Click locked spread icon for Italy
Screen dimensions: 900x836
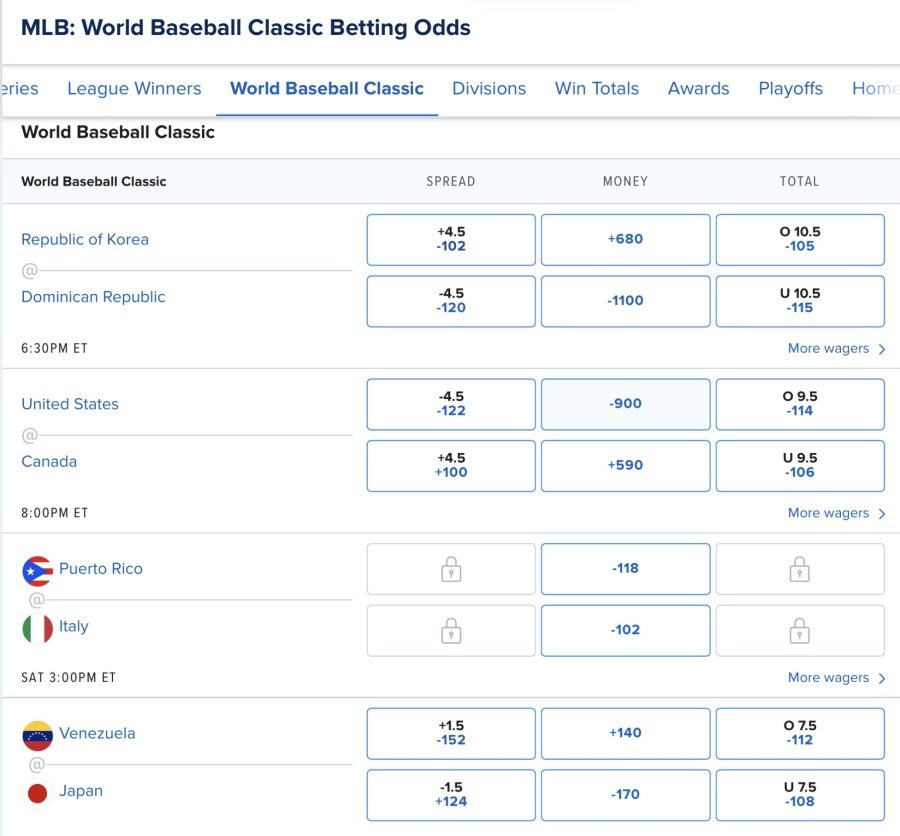451,630
